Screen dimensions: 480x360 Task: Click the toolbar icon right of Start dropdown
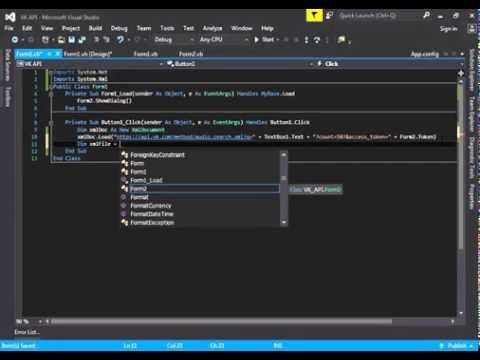286,40
